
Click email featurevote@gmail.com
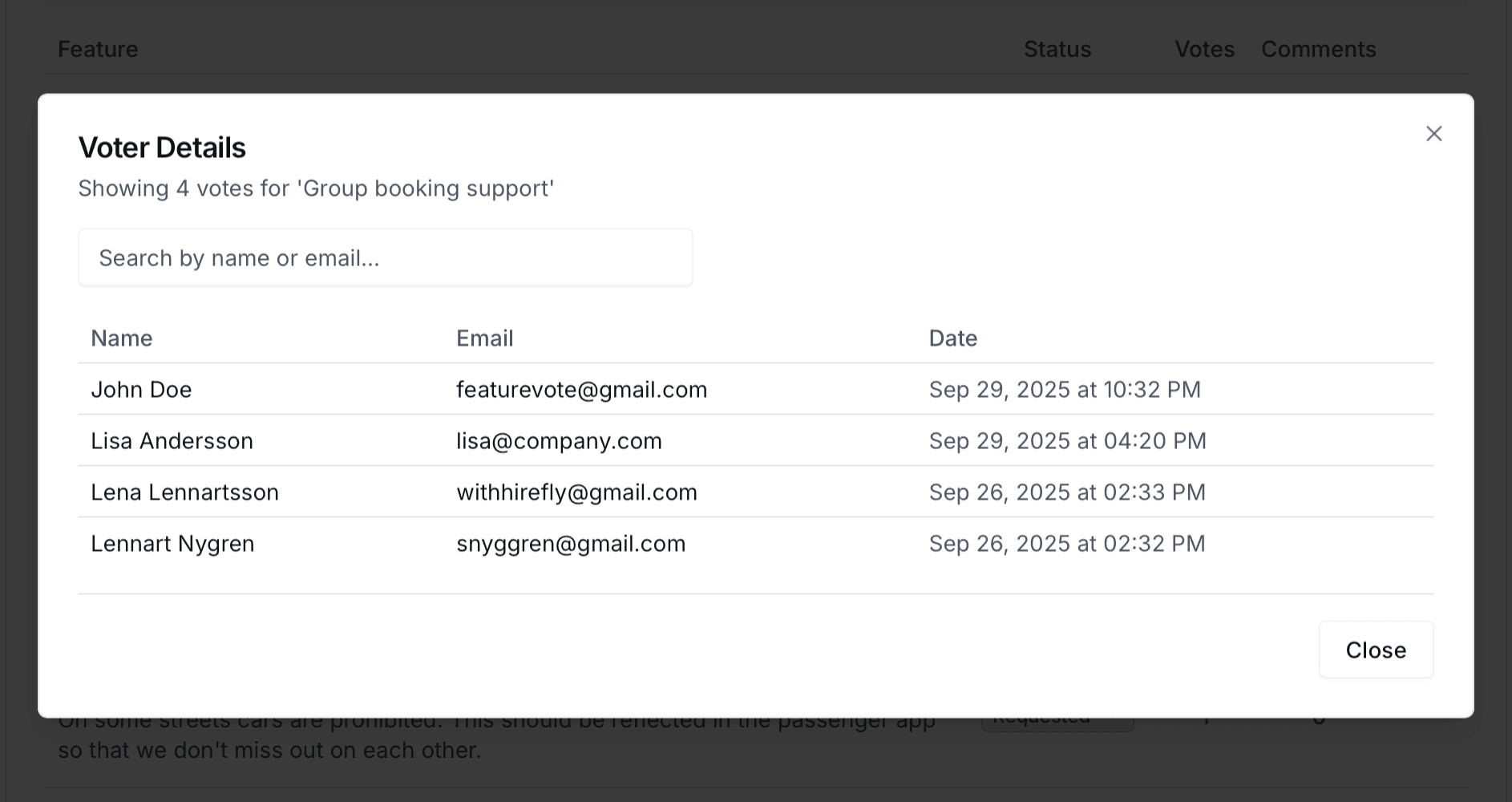pyautogui.click(x=582, y=390)
